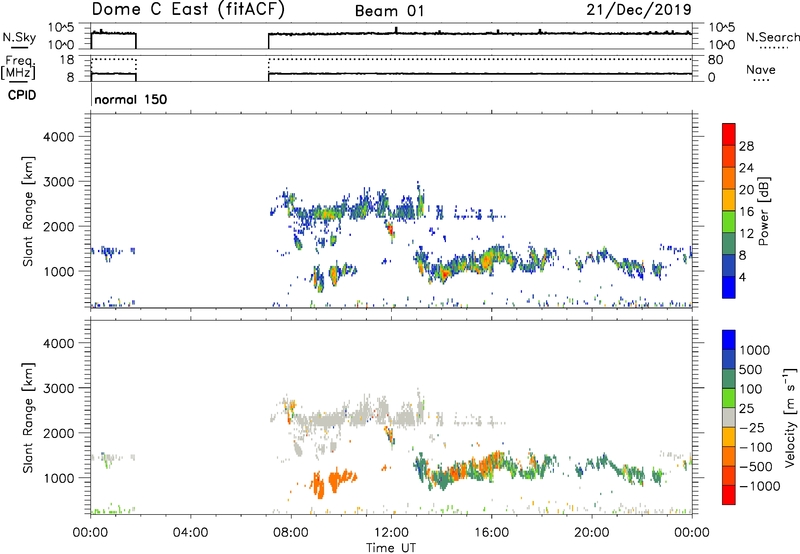Click the 'Dome C East (fitACF)' title text
This screenshot has width=800, height=554.
tap(188, 9)
